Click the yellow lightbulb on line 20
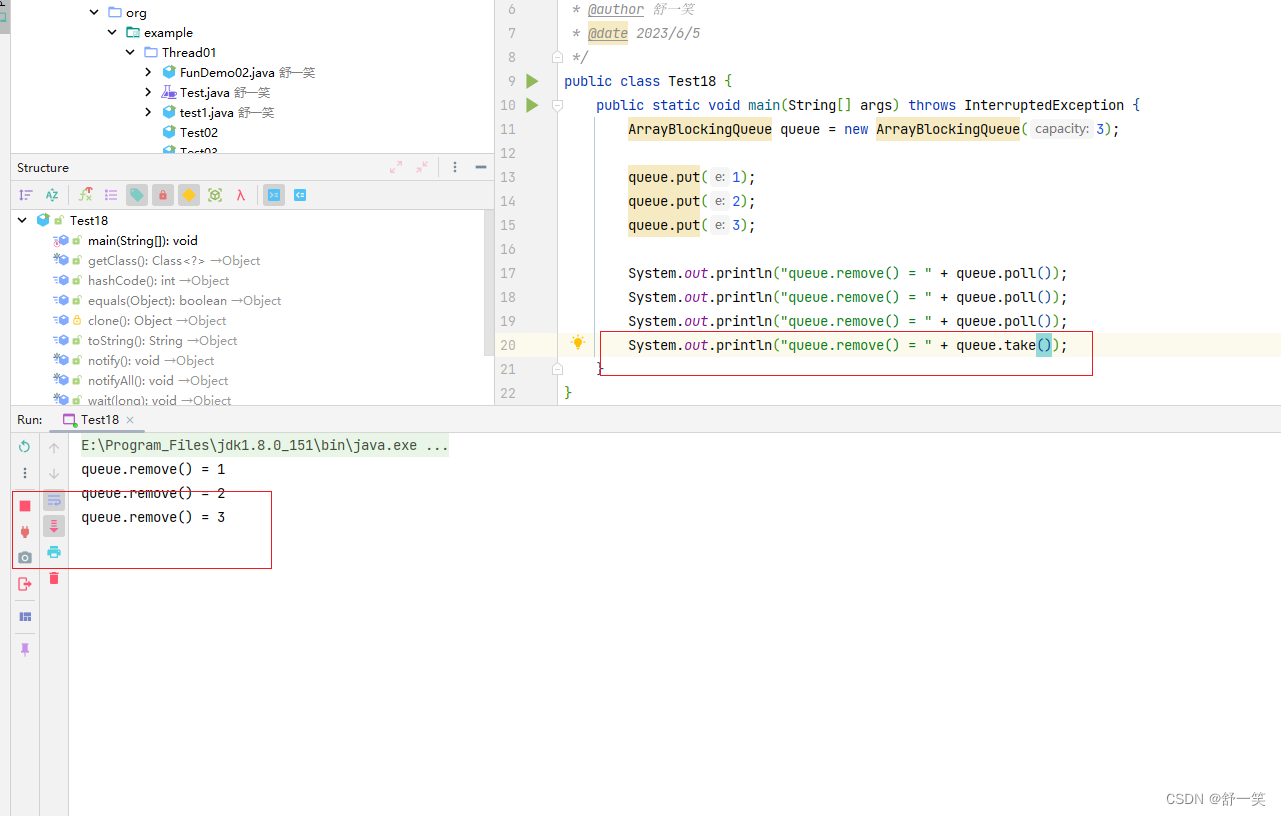The width and height of the screenshot is (1281, 816). 577,343
